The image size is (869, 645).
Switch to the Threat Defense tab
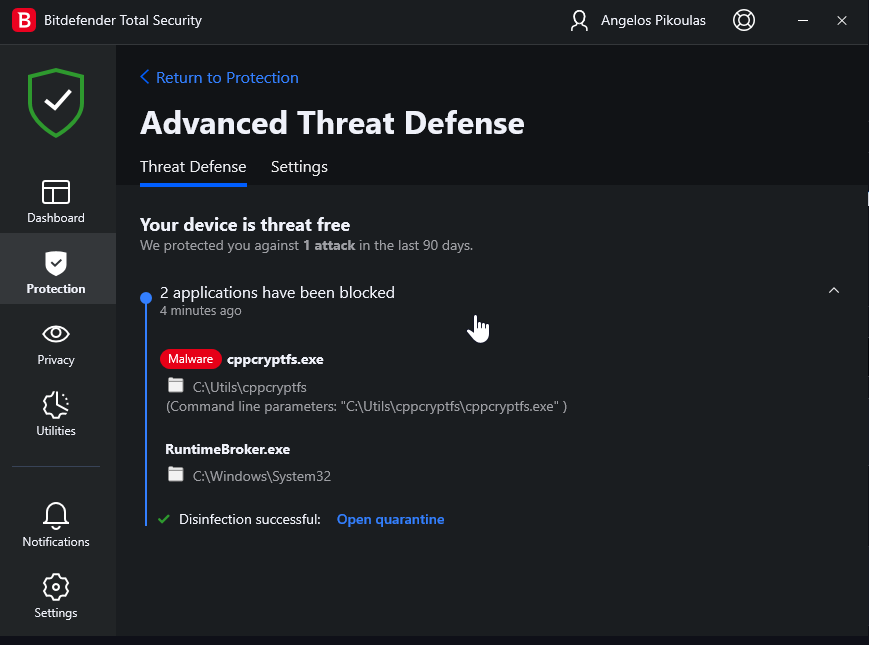(x=193, y=167)
